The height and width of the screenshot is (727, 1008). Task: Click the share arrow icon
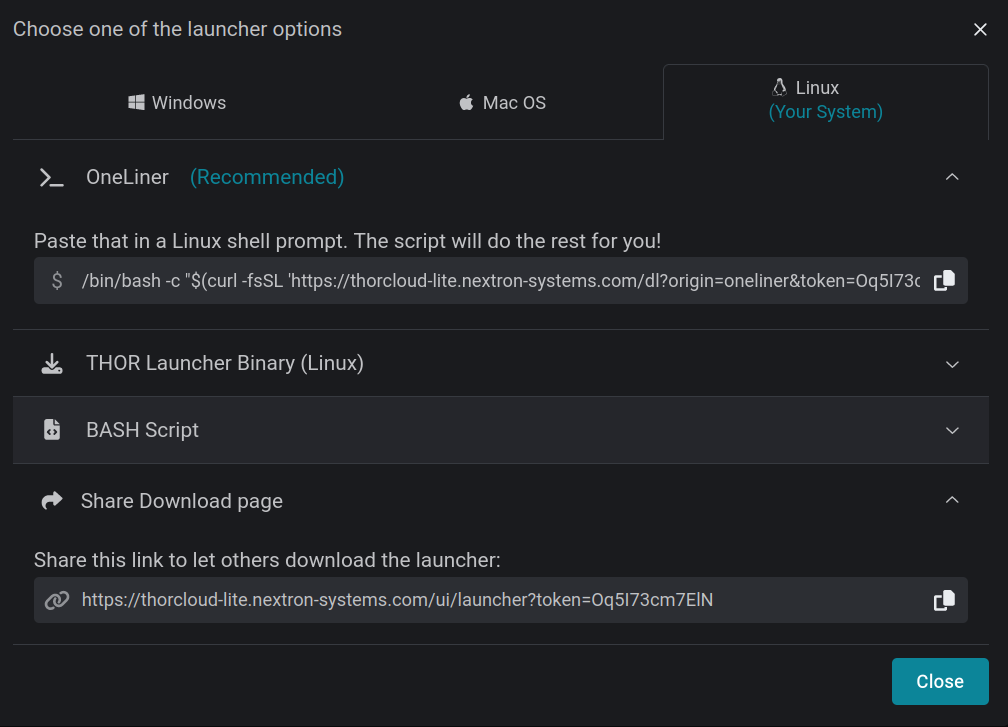coord(51,501)
